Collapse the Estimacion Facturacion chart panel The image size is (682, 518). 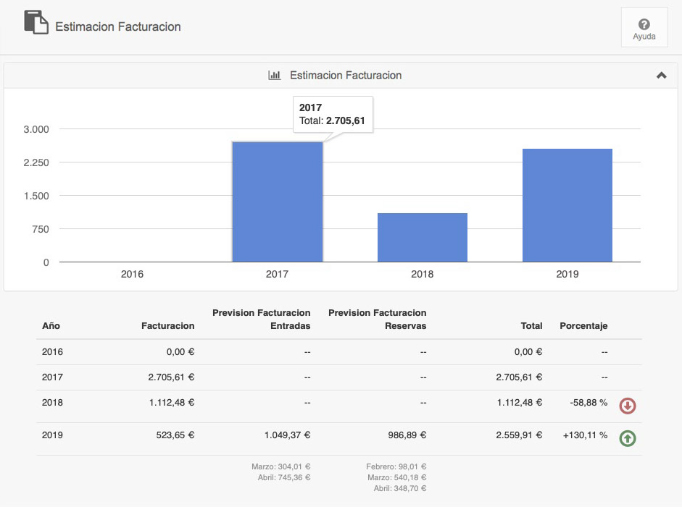pos(661,75)
